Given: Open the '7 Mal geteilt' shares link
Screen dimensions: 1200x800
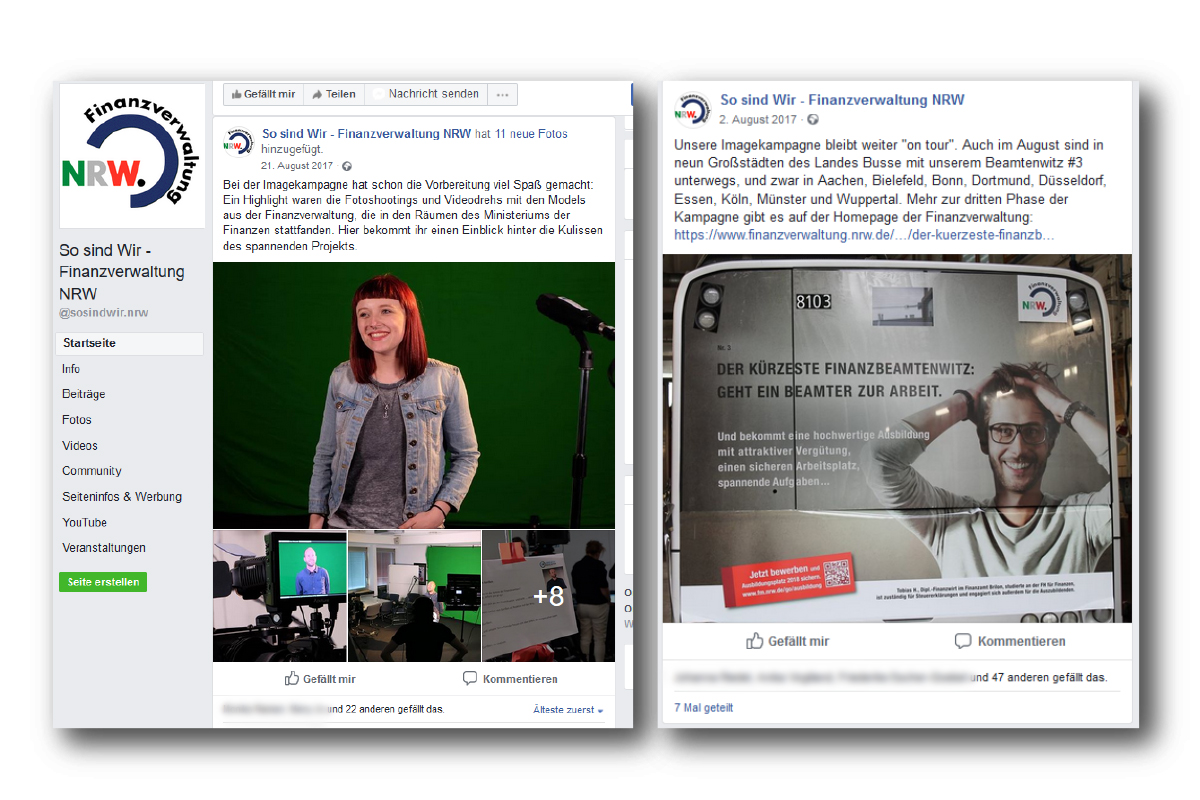Looking at the screenshot, I should 703,708.
